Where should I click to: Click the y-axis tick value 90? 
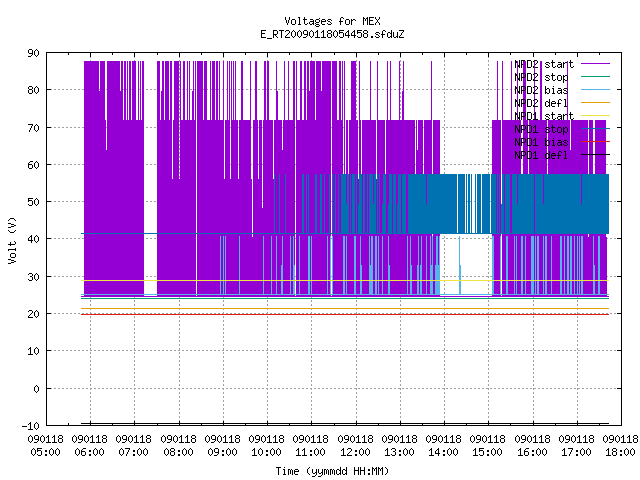click(33, 53)
